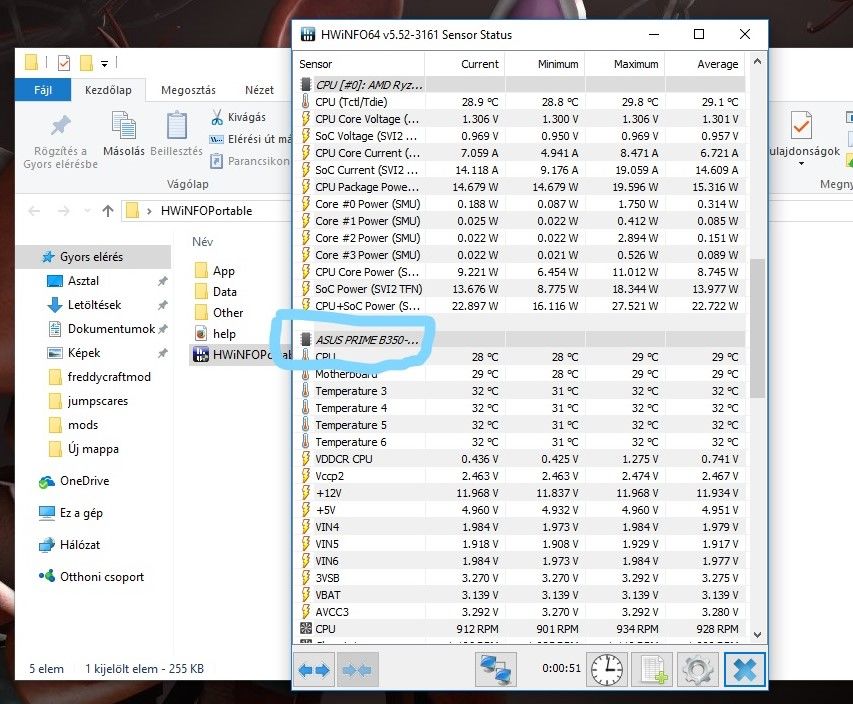Close sensors with the blue X button
Image resolution: width=853 pixels, height=704 pixels.
tap(744, 669)
